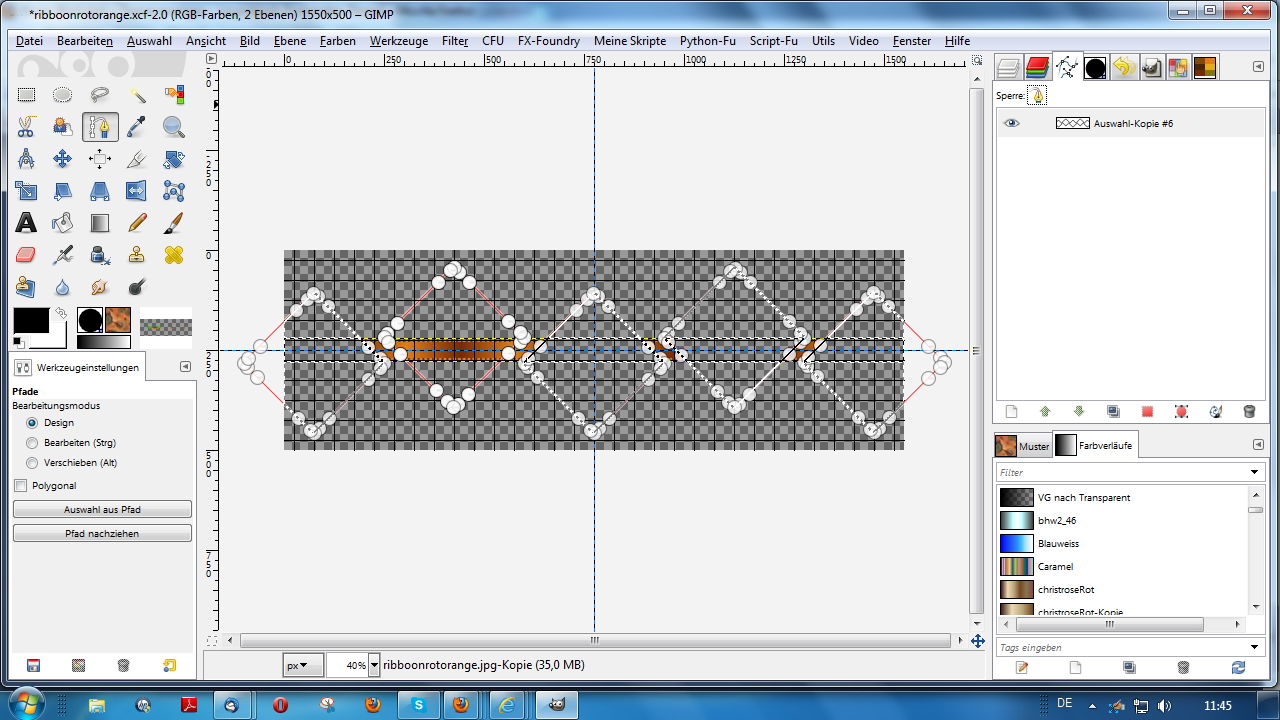Click the black foreground color swatch
This screenshot has height=720, width=1280.
click(30, 321)
